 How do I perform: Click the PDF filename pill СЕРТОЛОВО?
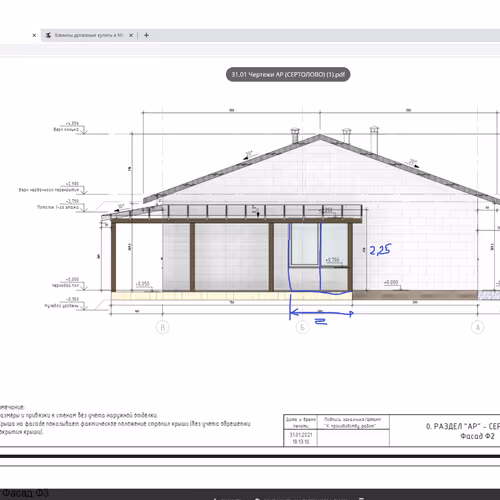click(x=288, y=74)
